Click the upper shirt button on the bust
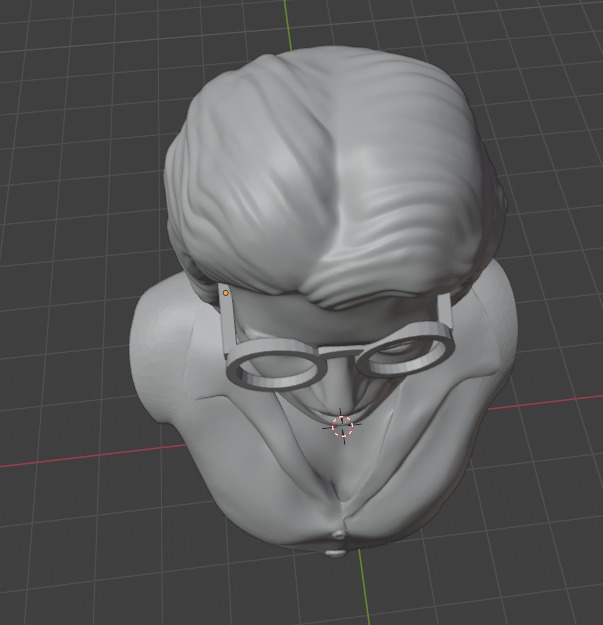This screenshot has width=603, height=625. point(339,534)
